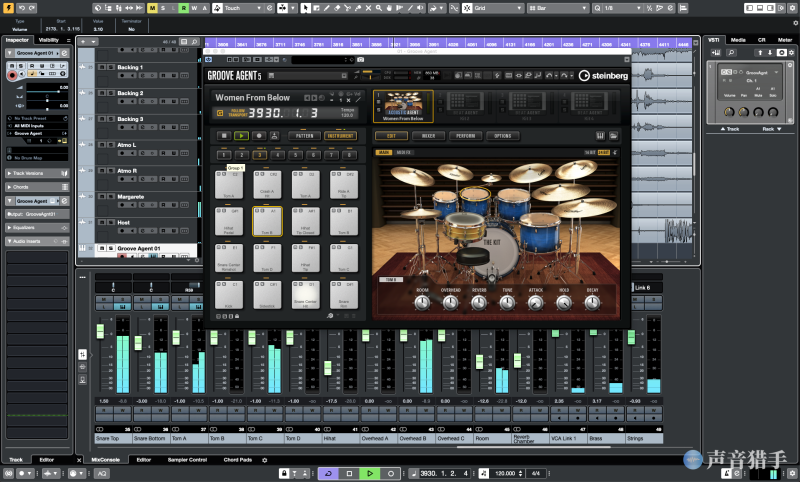Image resolution: width=800 pixels, height=482 pixels.
Task: Toggle global Write W automation button
Action: (194, 8)
